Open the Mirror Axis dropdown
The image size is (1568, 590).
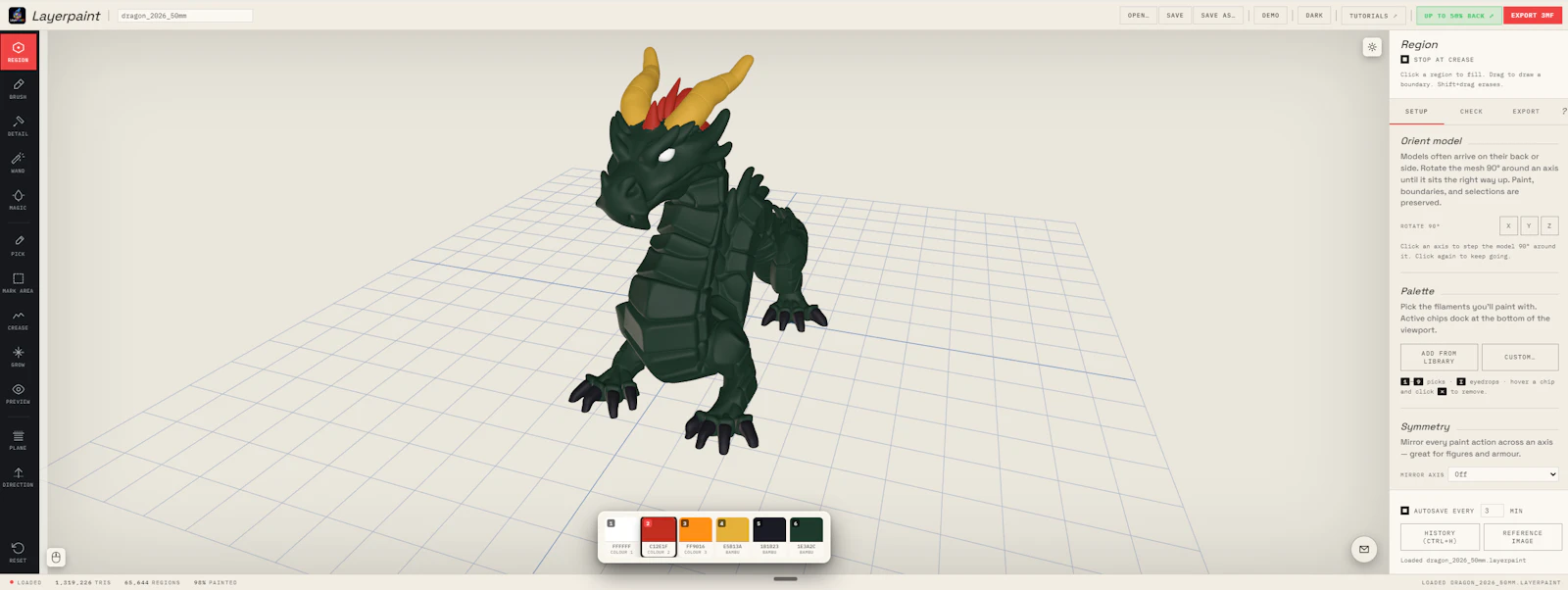[1504, 474]
